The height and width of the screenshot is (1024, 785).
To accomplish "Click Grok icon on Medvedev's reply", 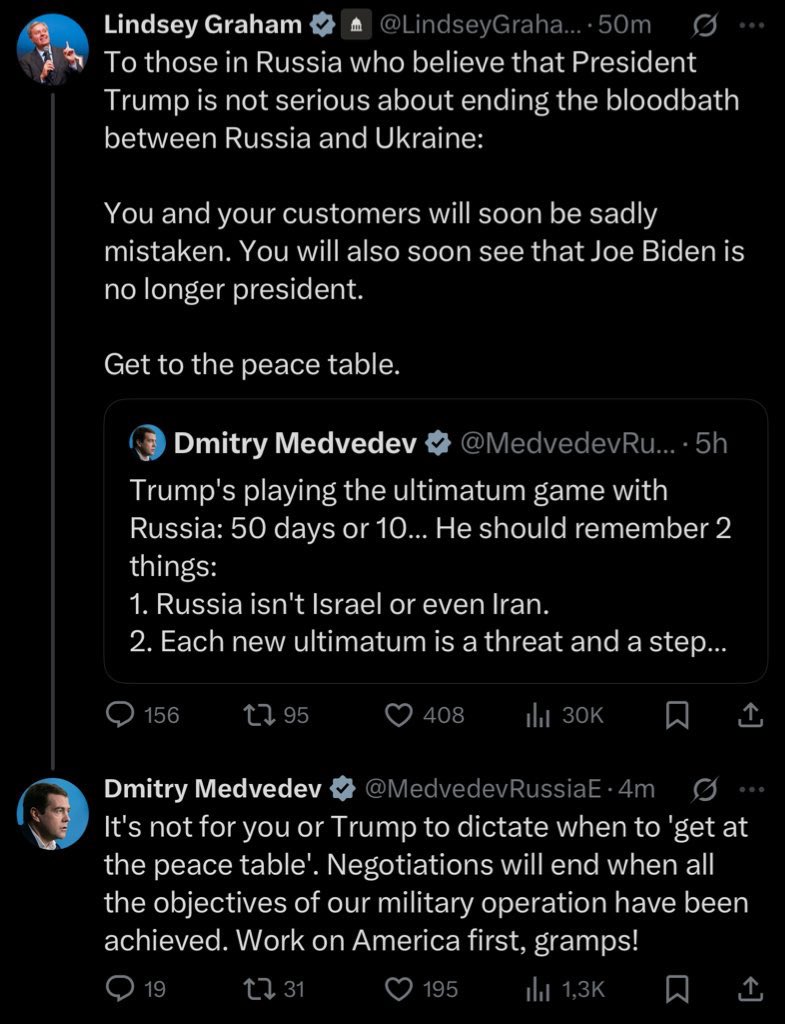I will (x=706, y=790).
